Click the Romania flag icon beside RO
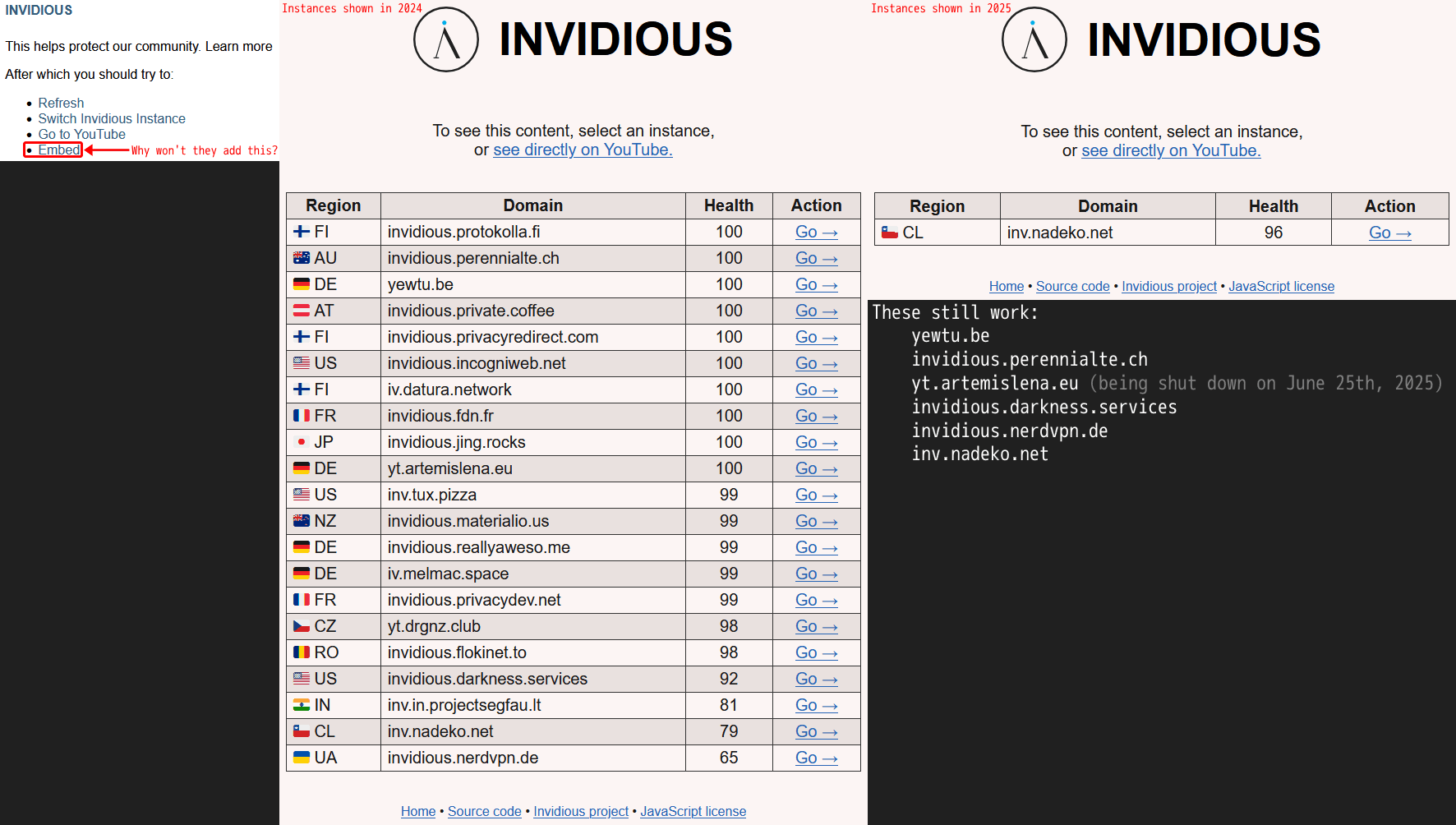 tap(302, 652)
